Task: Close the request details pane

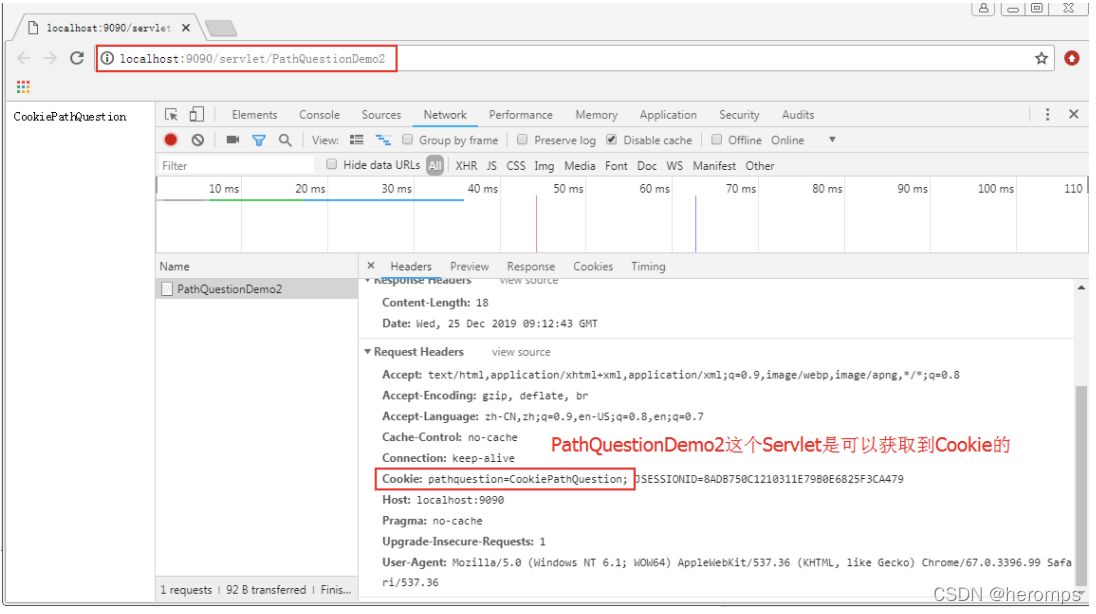Action: coord(371,266)
